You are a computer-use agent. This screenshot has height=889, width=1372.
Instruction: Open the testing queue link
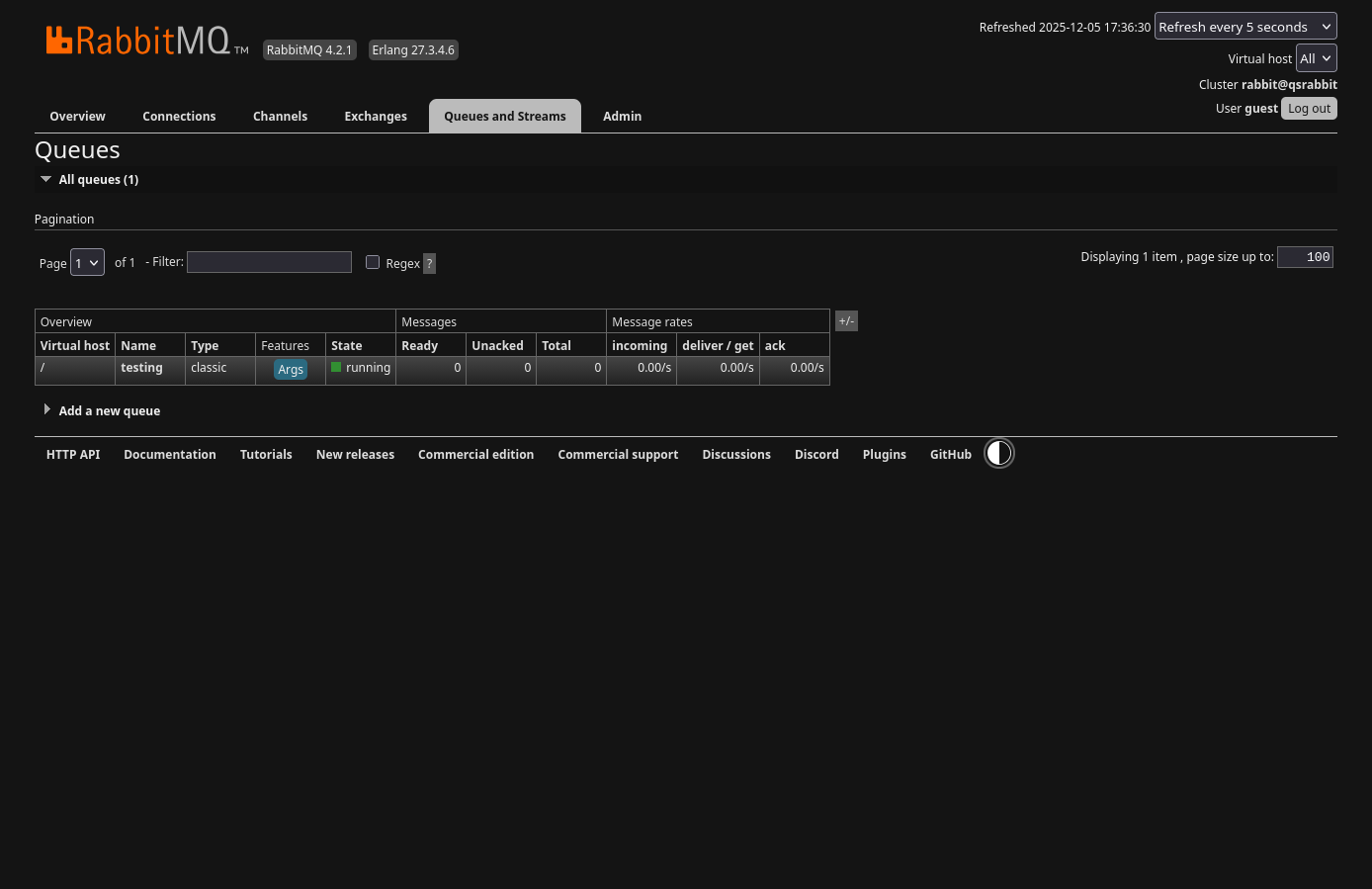click(141, 368)
